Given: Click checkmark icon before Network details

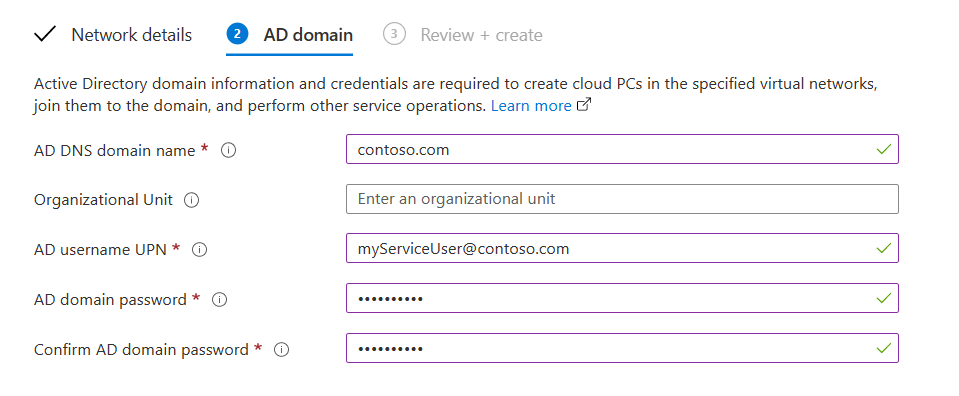Looking at the screenshot, I should [45, 34].
